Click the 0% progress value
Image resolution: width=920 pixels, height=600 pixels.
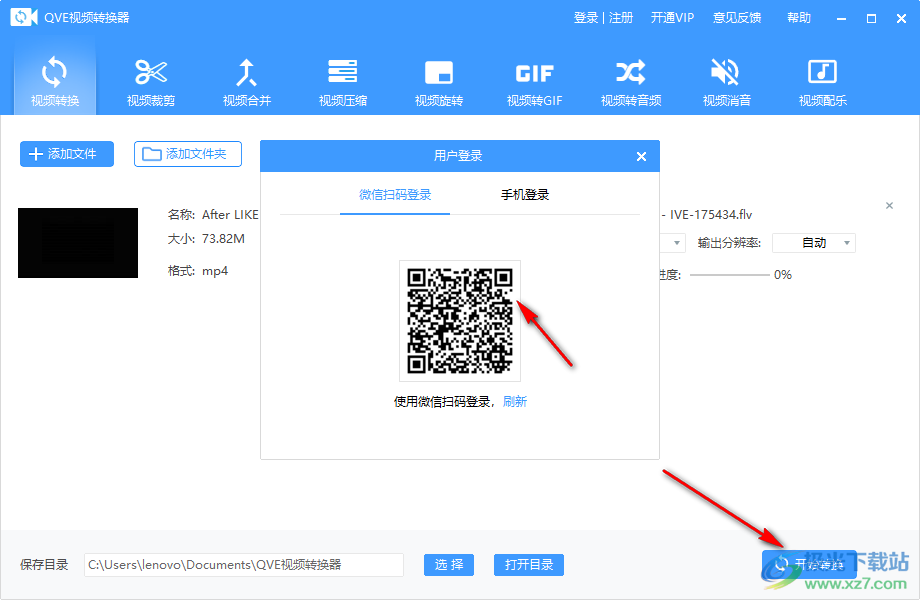pyautogui.click(x=783, y=274)
